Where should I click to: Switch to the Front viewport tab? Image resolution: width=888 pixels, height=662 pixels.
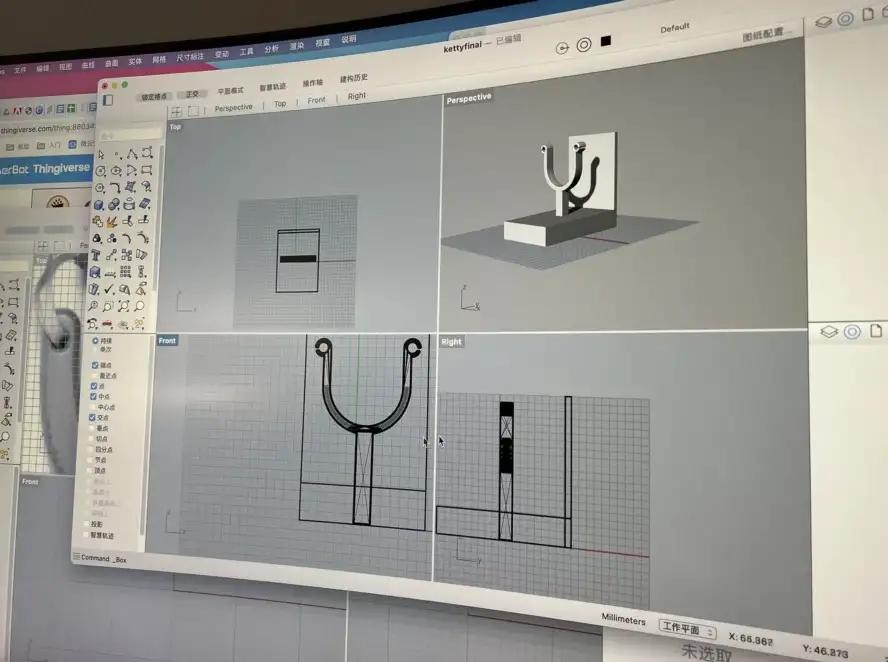[x=316, y=100]
